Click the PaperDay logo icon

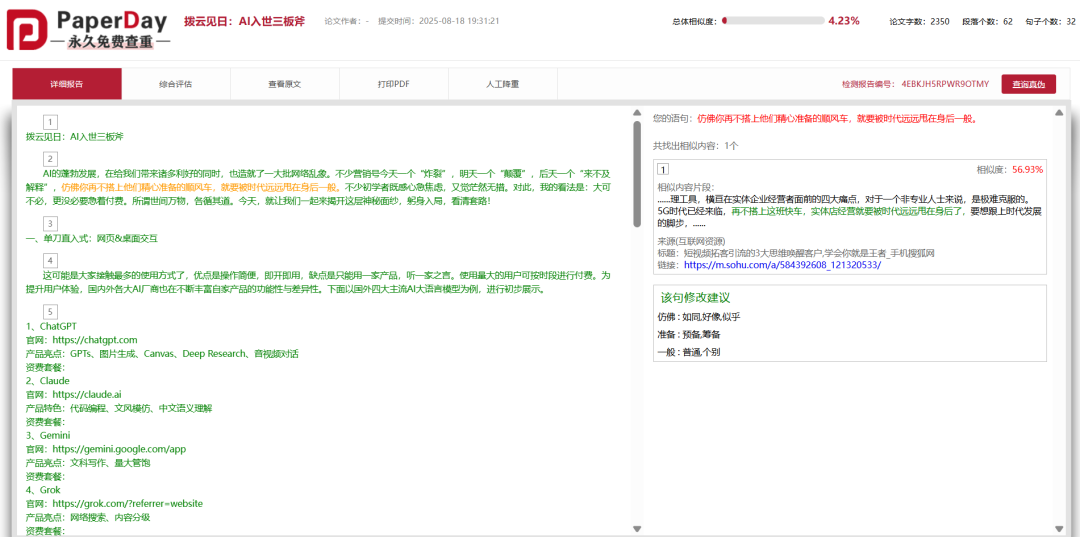[x=26, y=30]
